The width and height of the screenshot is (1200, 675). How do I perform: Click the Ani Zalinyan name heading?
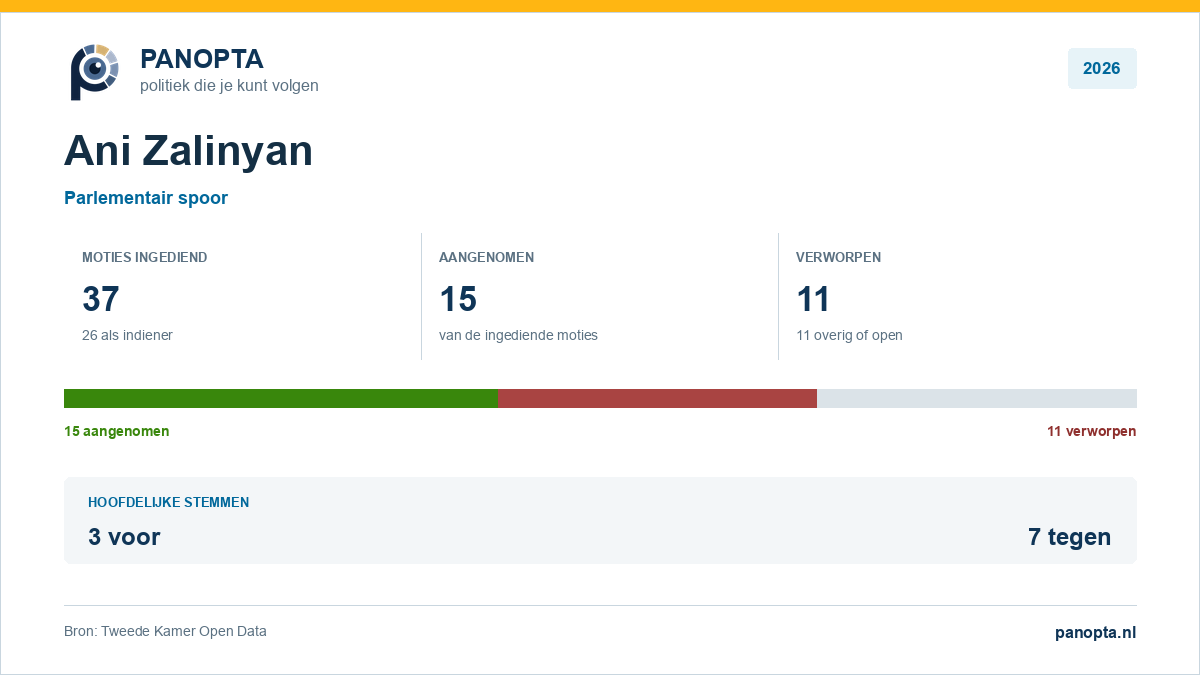pos(189,151)
